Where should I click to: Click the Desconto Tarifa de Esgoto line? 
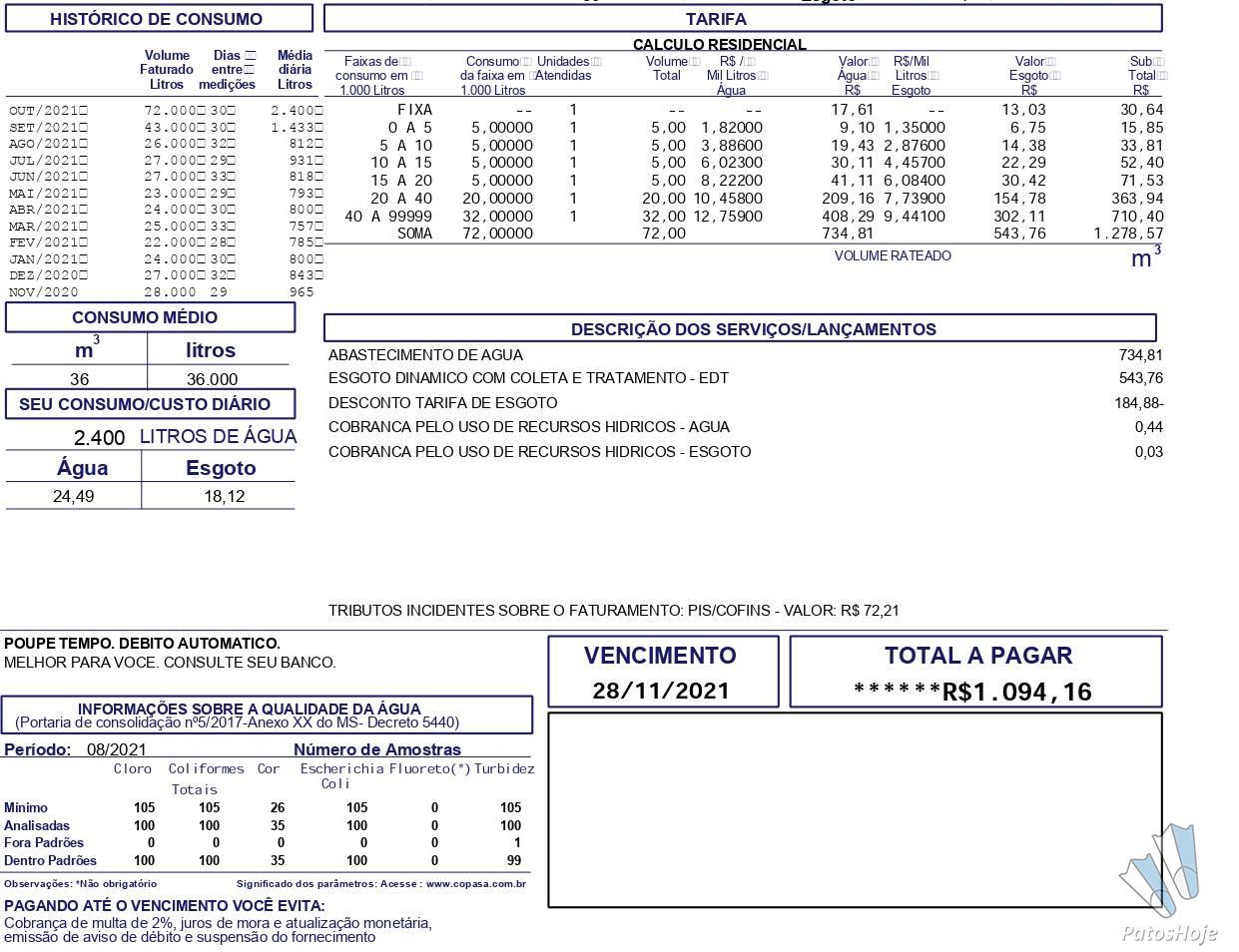745,403
